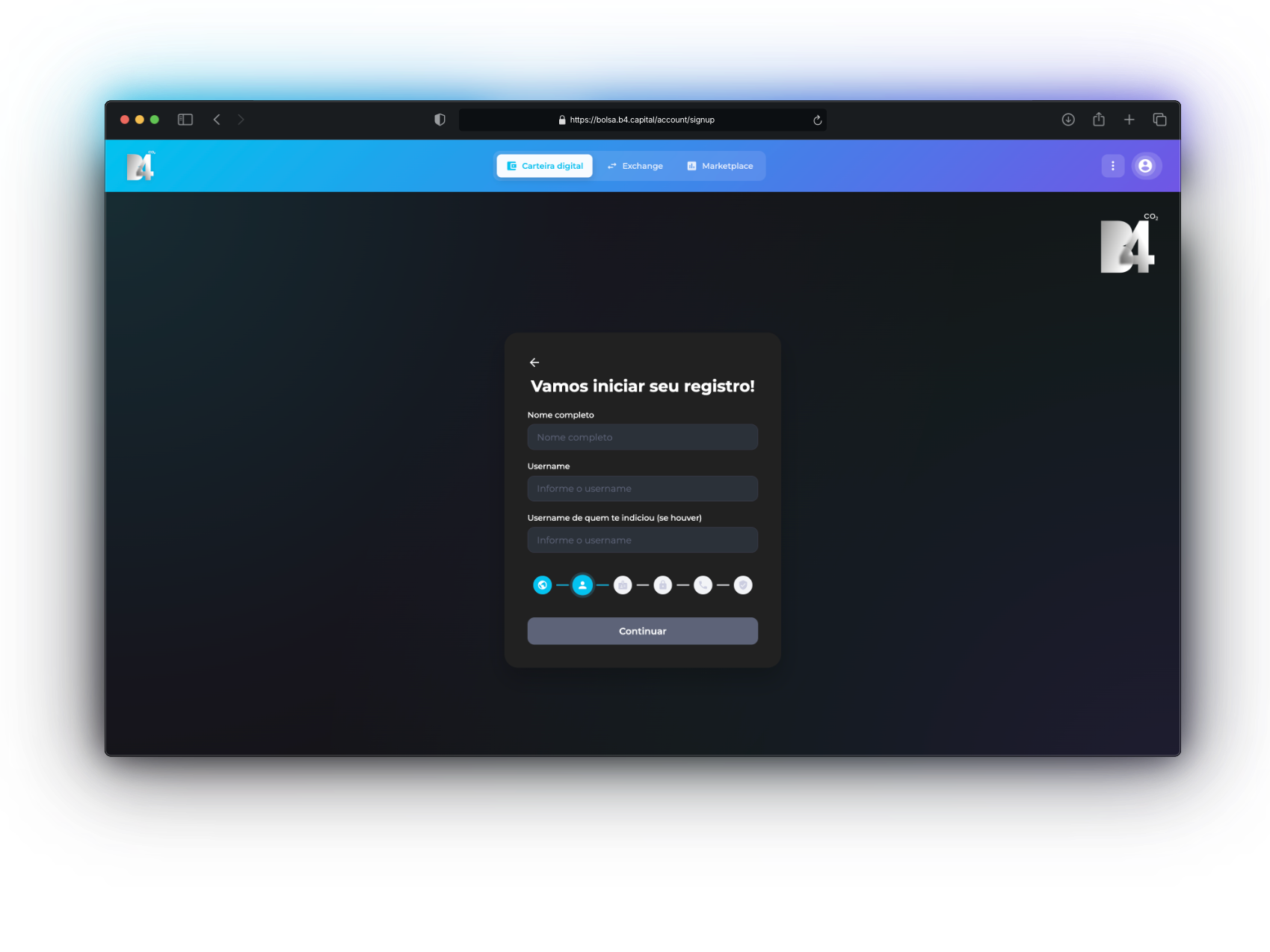
Task: Toggle the browser sidebar panel
Action: click(185, 120)
